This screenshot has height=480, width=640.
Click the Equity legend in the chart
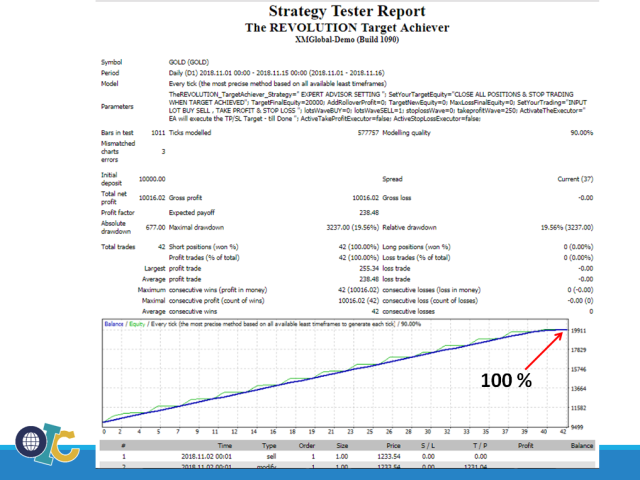[x=137, y=324]
